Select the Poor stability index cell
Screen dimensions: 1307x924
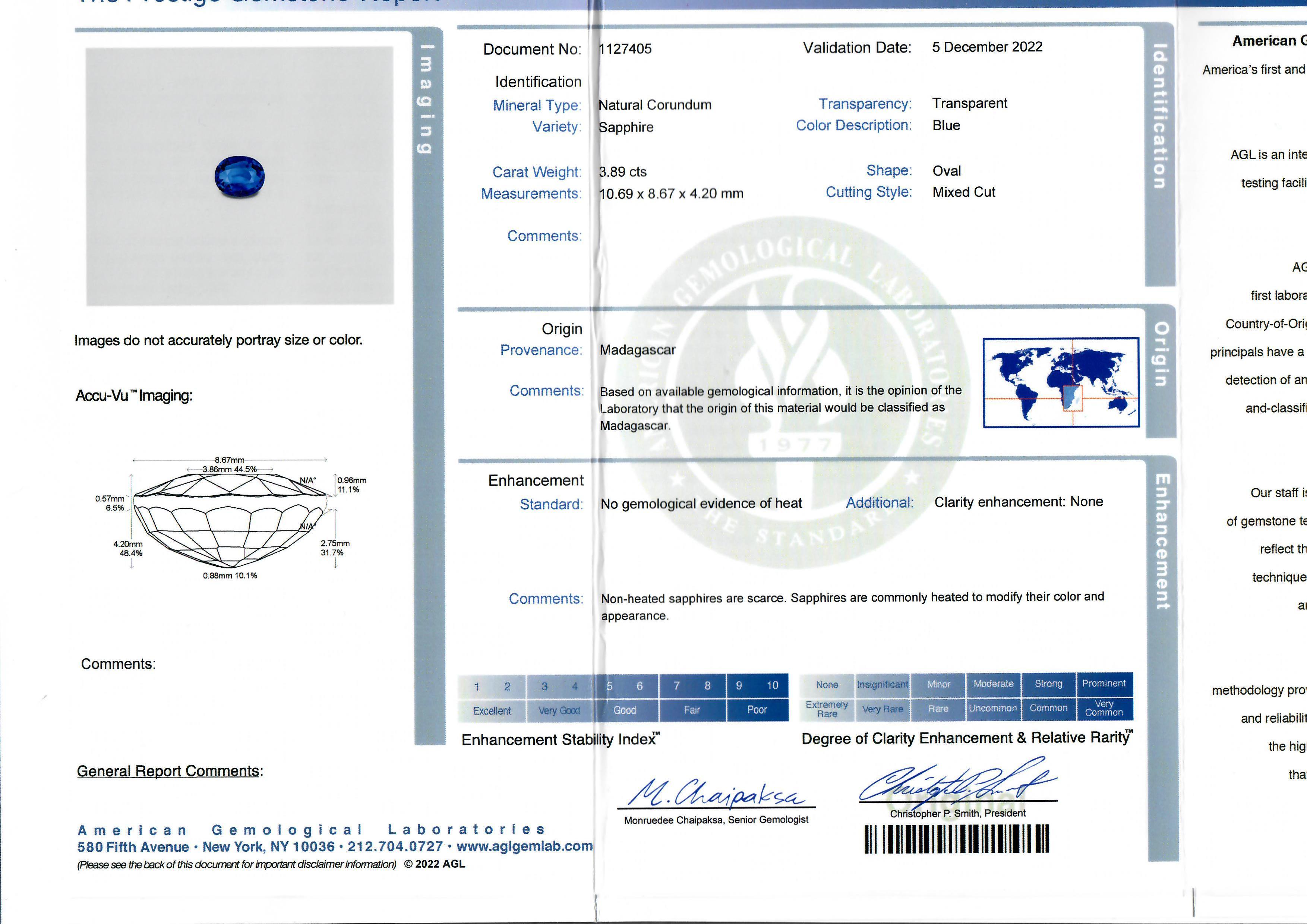[757, 710]
